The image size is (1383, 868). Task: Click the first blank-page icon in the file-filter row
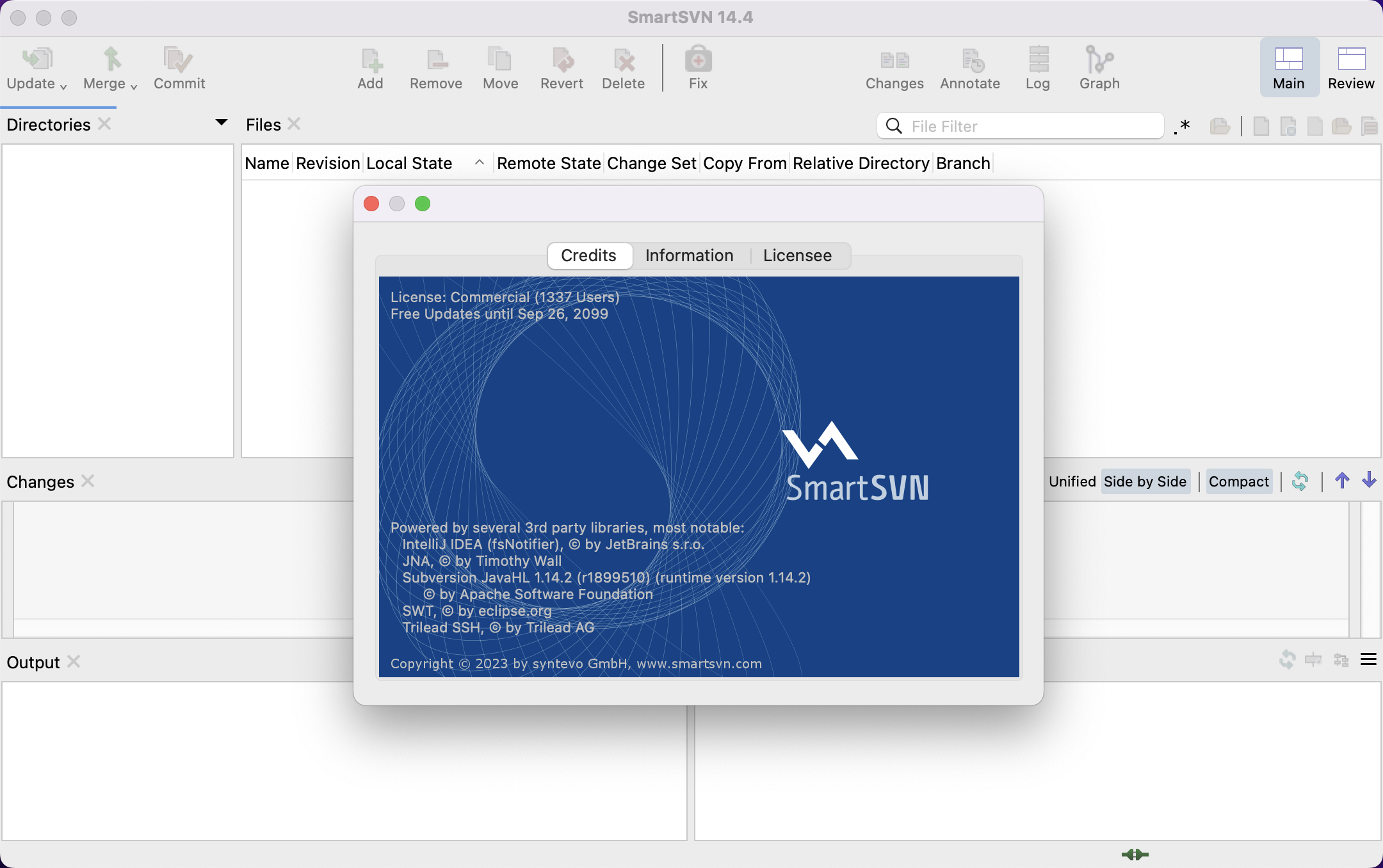pos(1261,126)
